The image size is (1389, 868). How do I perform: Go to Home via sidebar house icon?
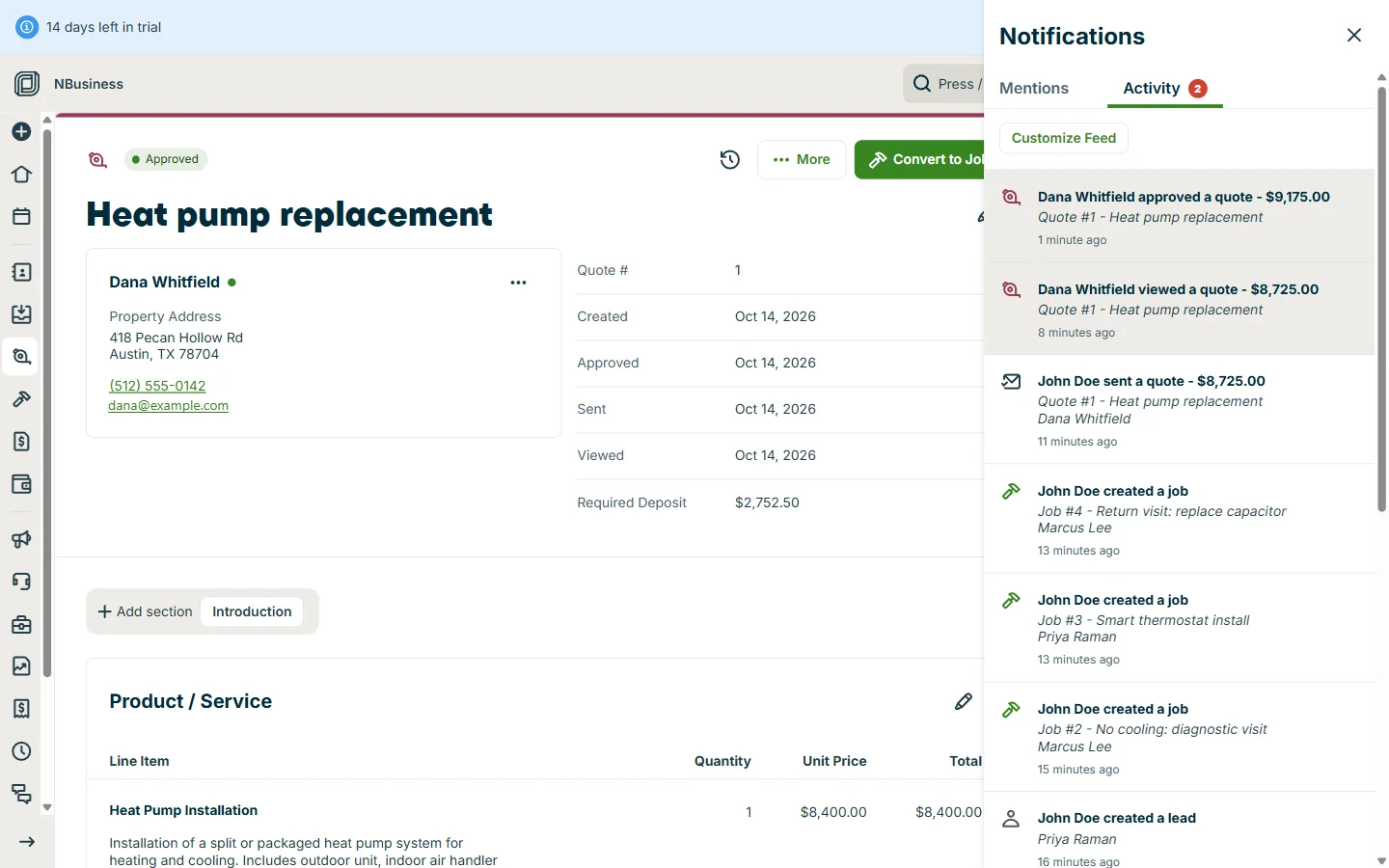click(21, 175)
